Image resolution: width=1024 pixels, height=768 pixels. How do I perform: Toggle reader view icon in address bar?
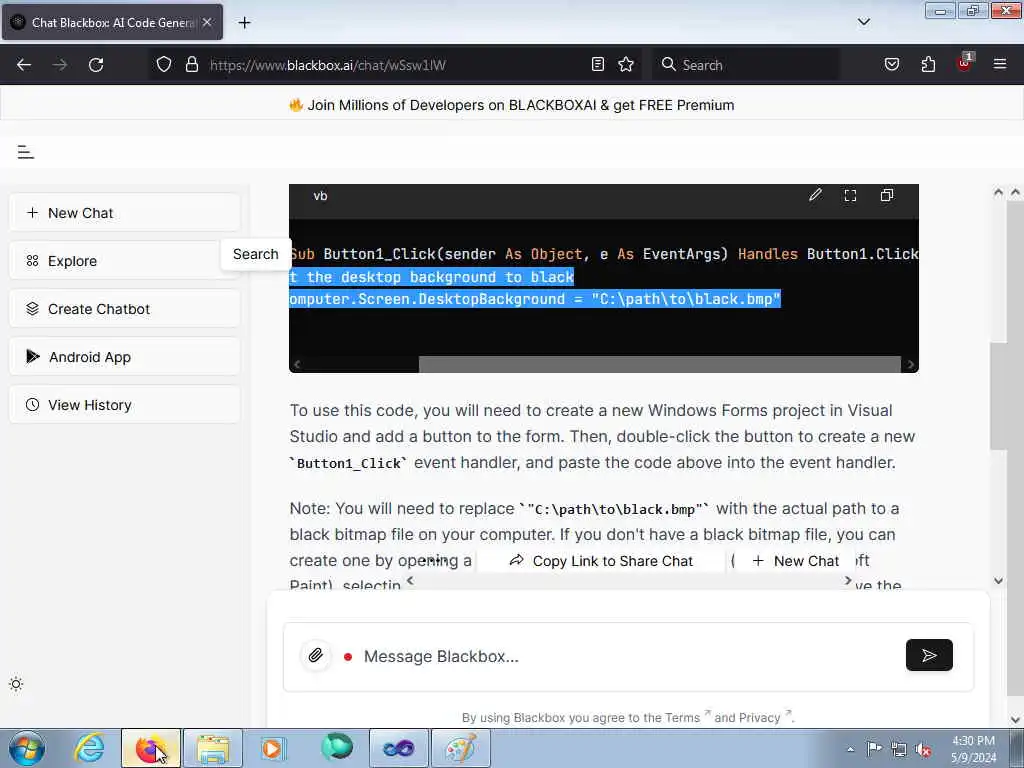click(x=598, y=64)
